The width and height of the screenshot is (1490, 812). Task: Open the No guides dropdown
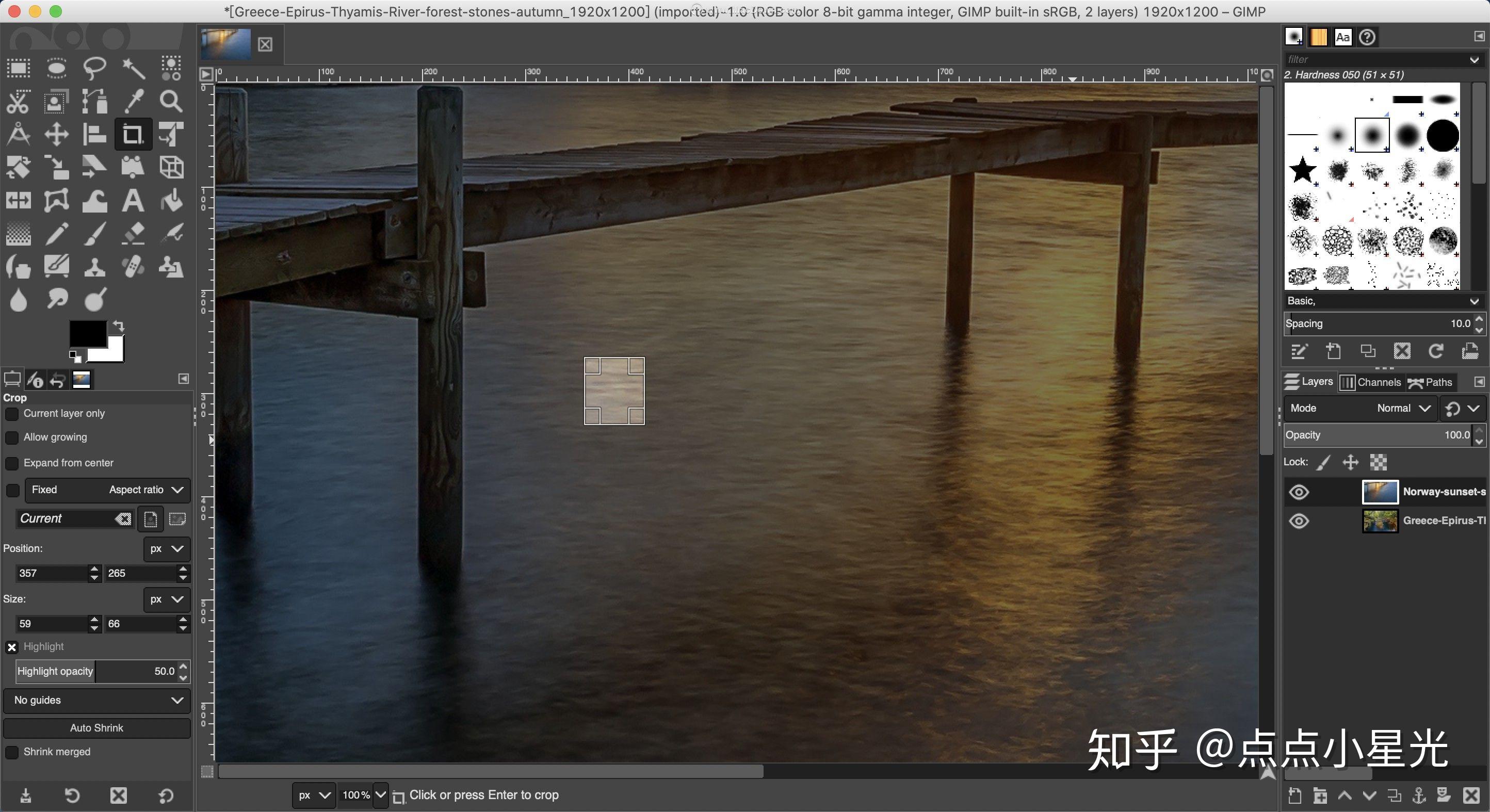tap(96, 701)
